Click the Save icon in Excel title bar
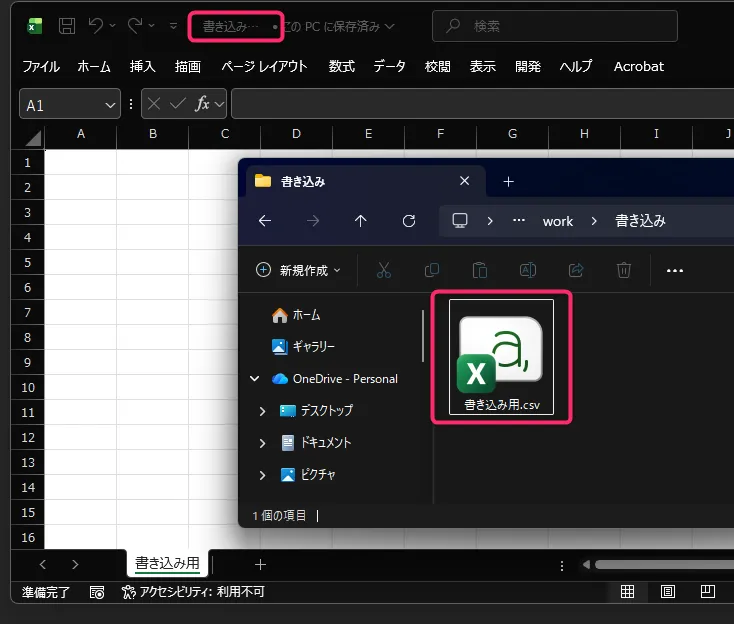This screenshot has width=734, height=624. (x=66, y=26)
